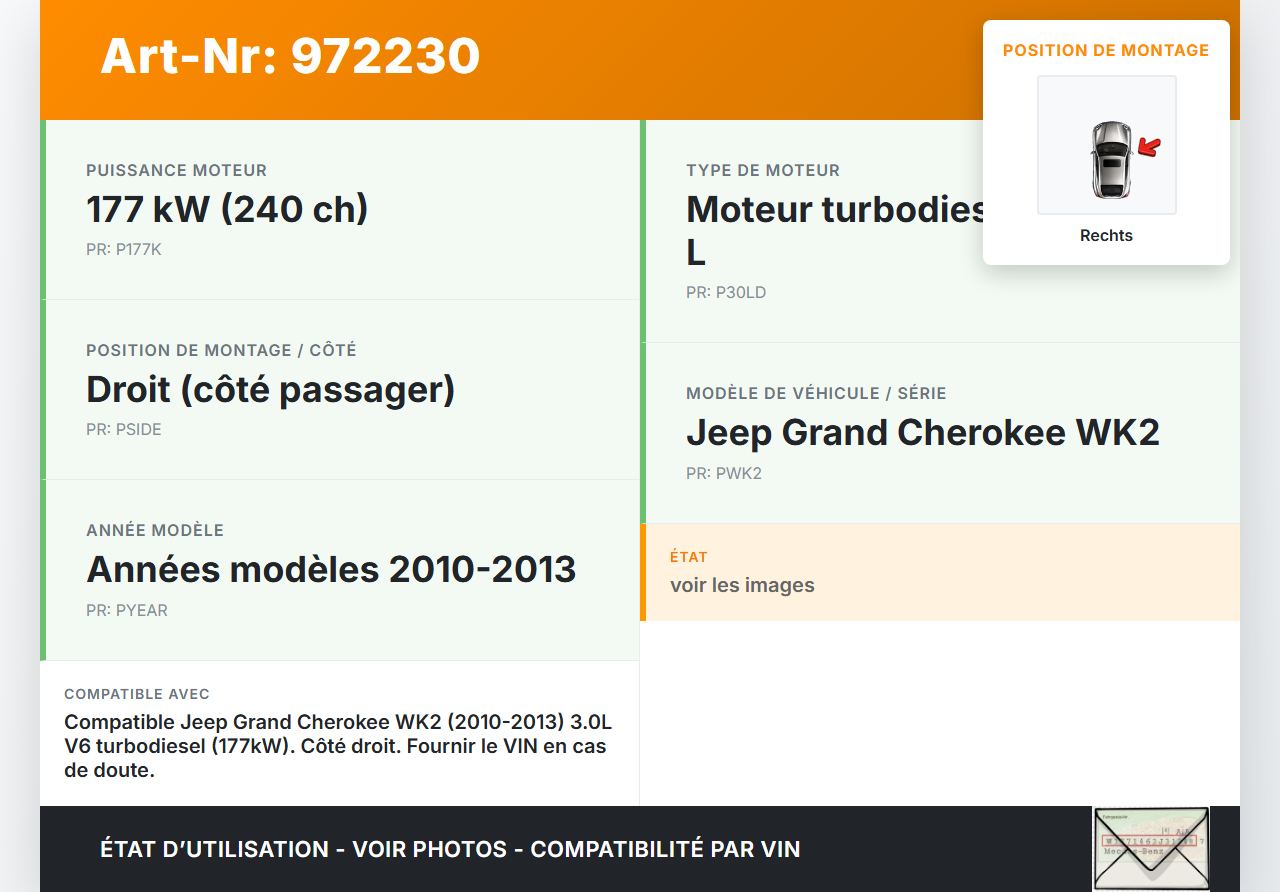Click the 'PR: PYEAR' code
Screen dimensions: 1280x892
(126, 611)
